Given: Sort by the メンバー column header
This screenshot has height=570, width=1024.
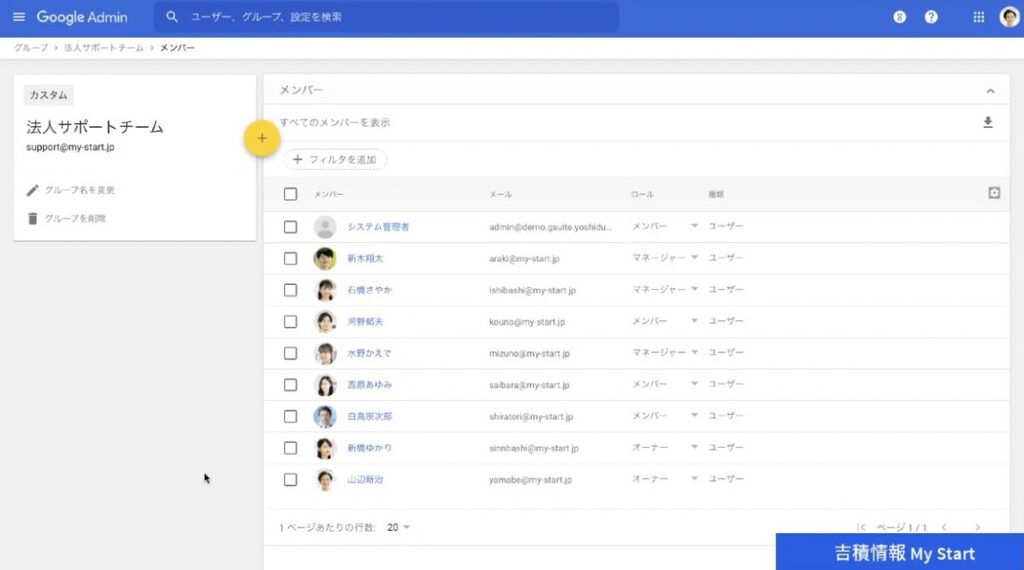Looking at the screenshot, I should click(328, 194).
